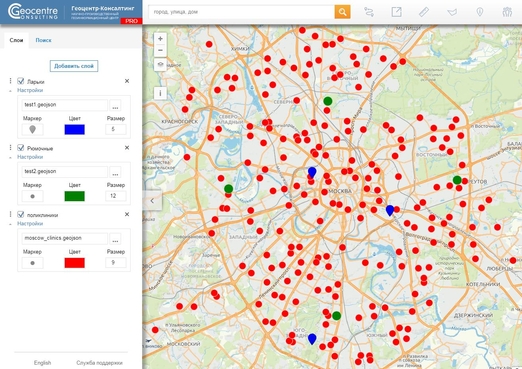The height and width of the screenshot is (369, 522).
Task: Open blue color swatch for Ларьки
Action: [x=74, y=129]
